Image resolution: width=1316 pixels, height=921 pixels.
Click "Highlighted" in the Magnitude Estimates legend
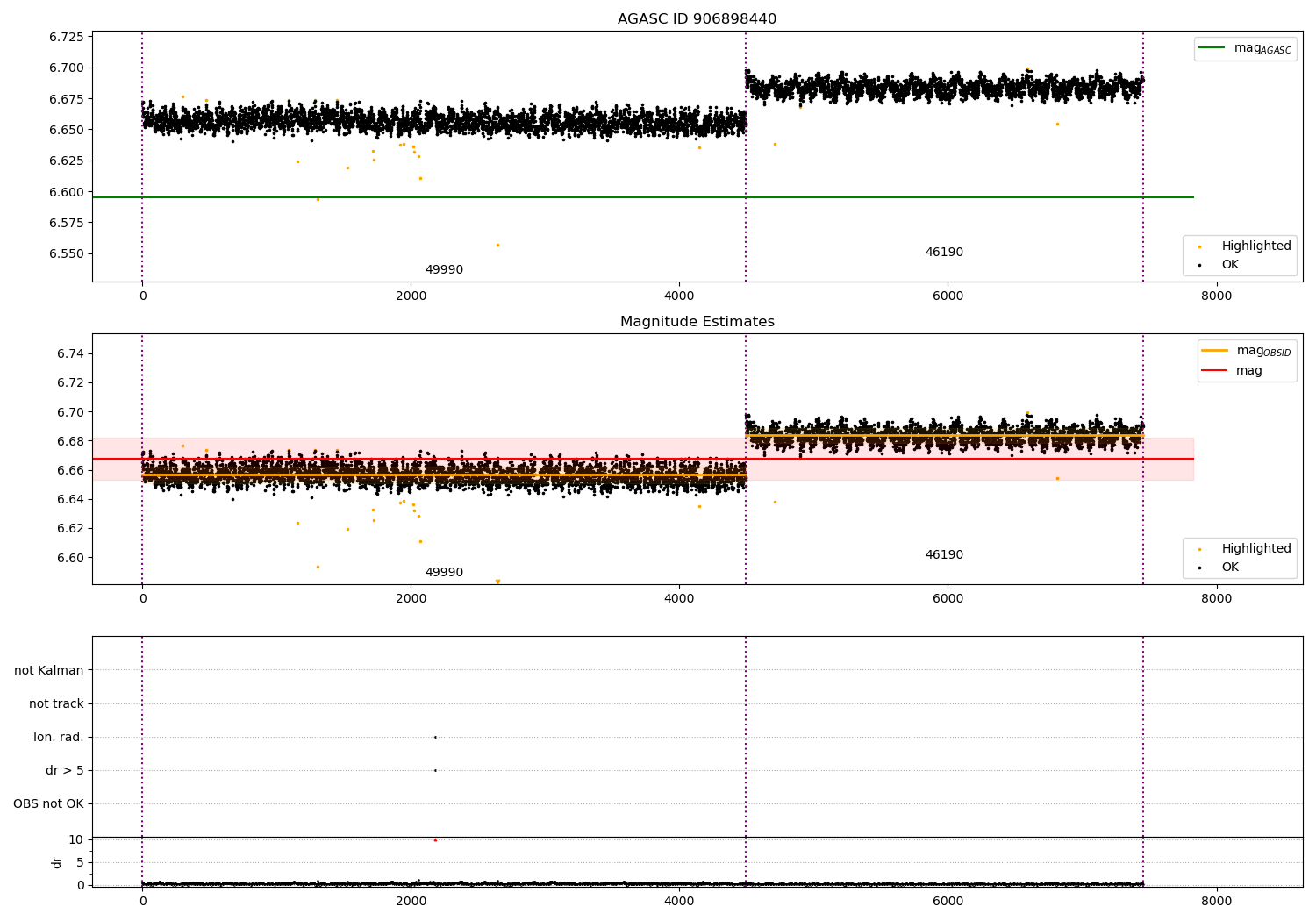pyautogui.click(x=1255, y=548)
